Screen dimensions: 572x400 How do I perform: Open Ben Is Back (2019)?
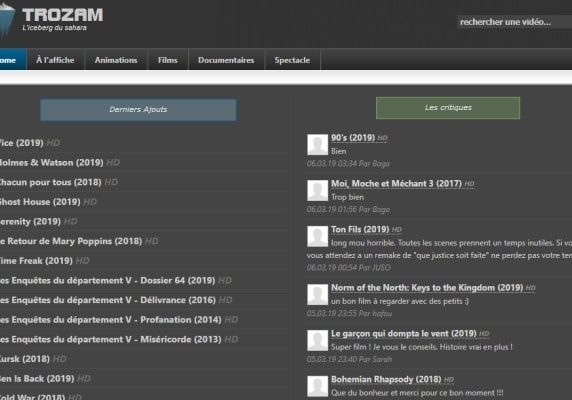(37, 379)
